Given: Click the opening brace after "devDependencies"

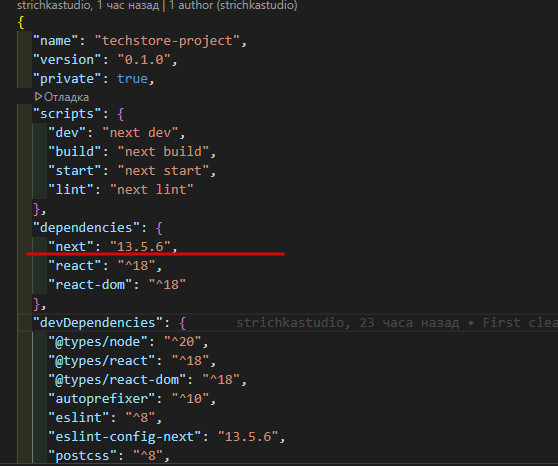Looking at the screenshot, I should 183,323.
